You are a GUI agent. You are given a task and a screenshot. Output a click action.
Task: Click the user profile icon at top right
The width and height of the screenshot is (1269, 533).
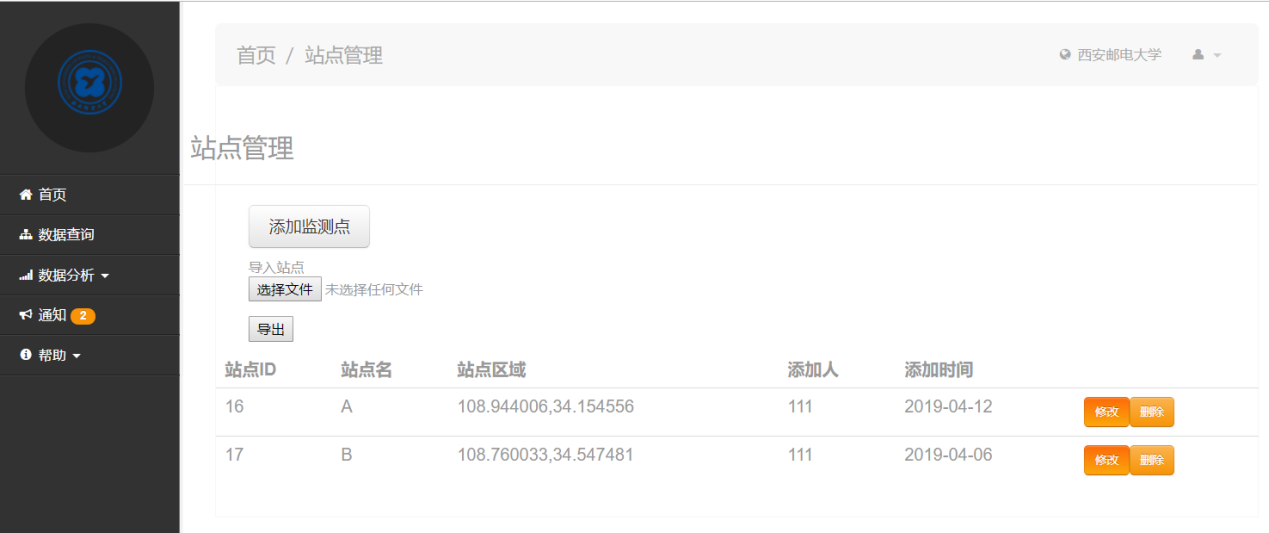1198,55
